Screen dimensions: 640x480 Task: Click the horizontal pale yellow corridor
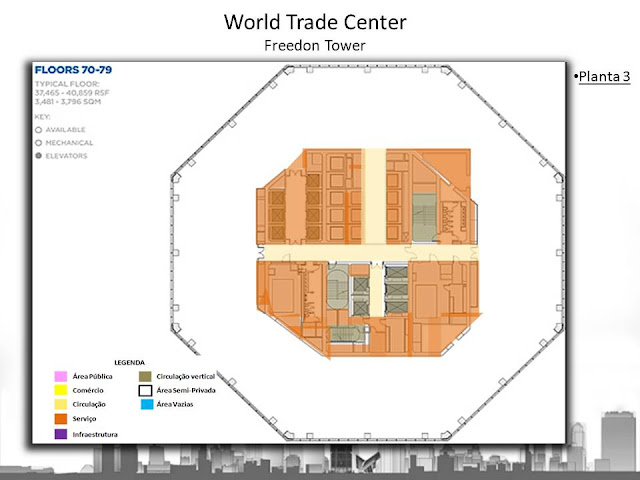(367, 253)
